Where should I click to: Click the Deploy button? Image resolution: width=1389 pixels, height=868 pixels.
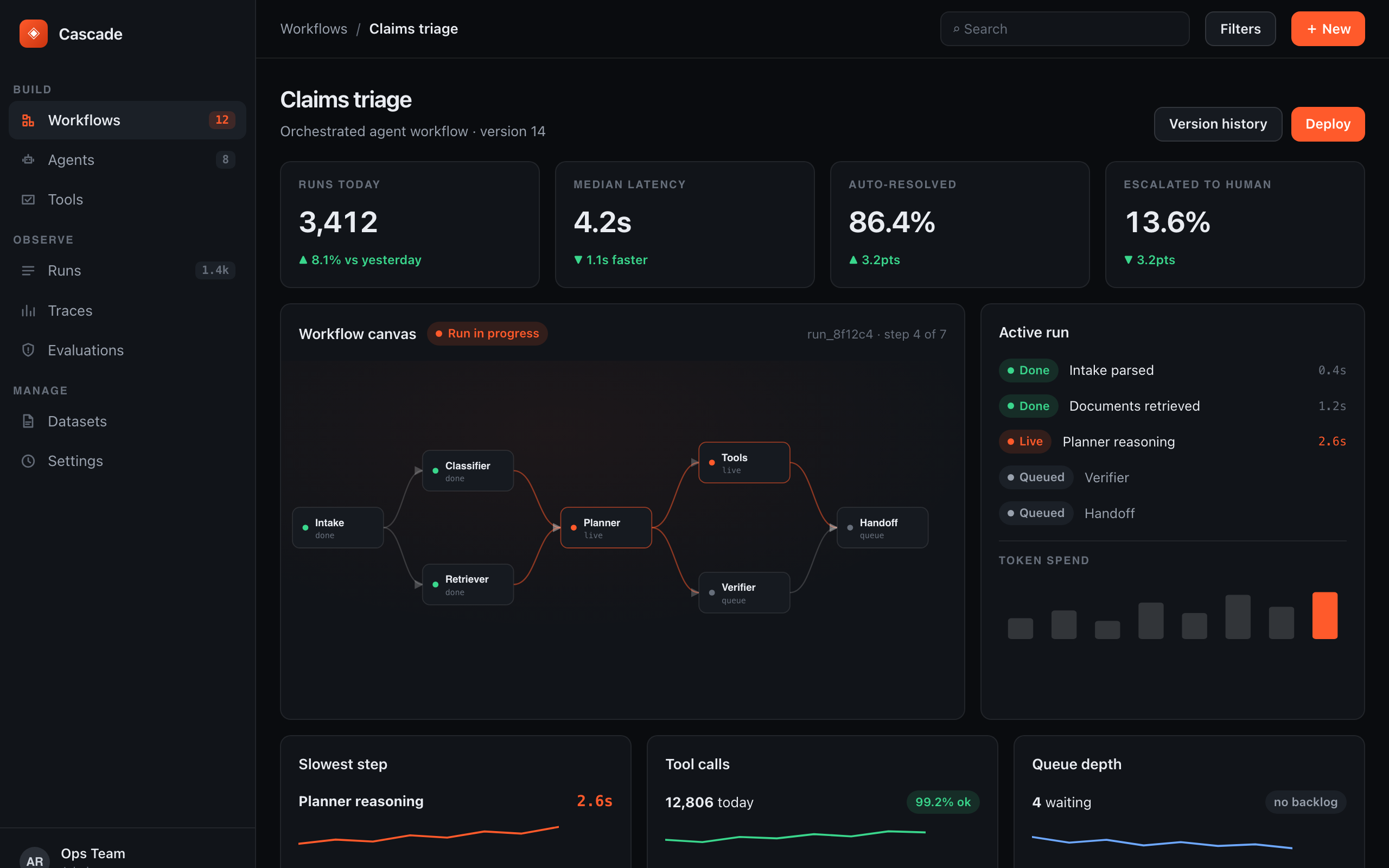[x=1328, y=124]
